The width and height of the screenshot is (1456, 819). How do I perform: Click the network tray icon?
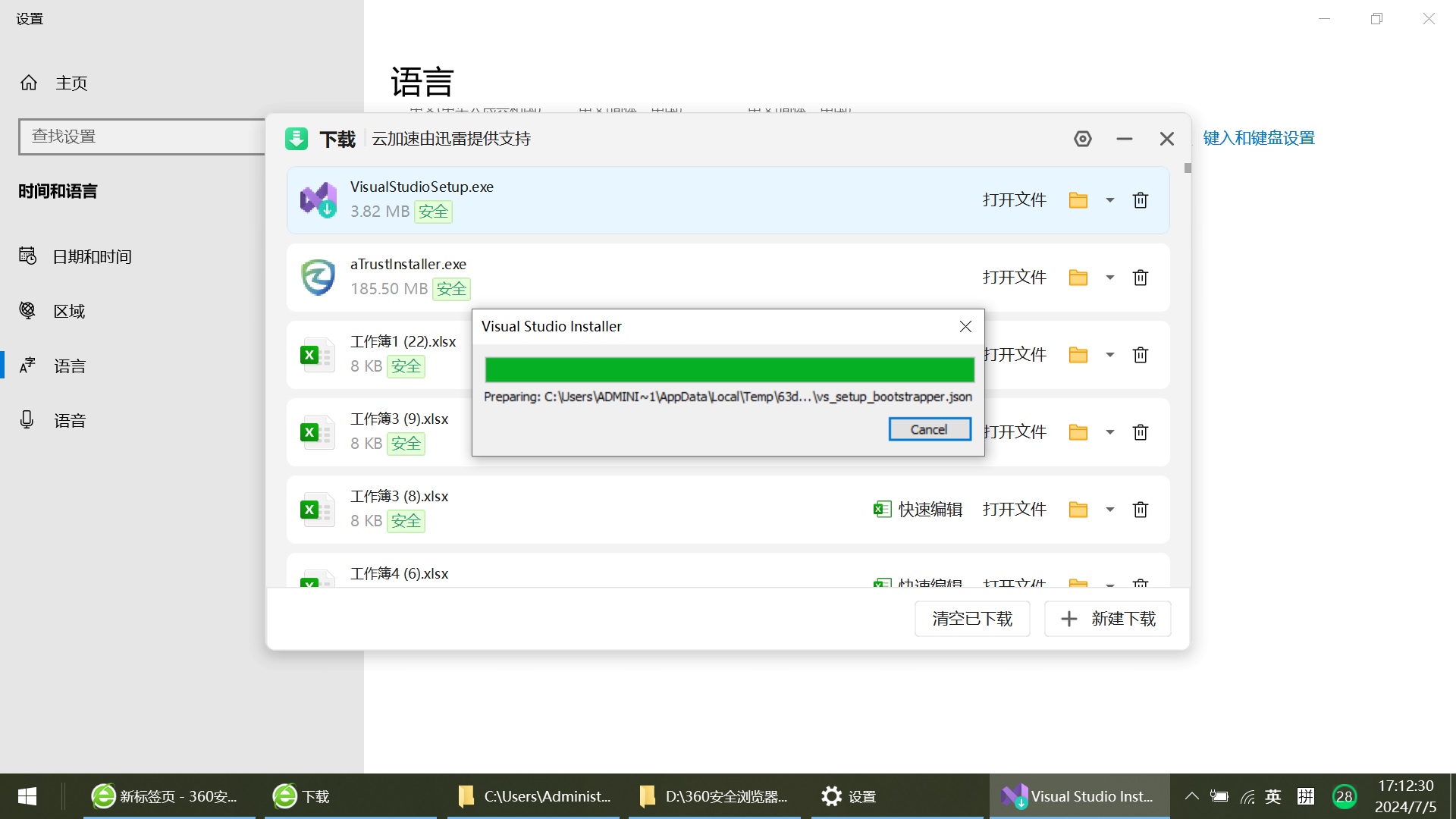(x=1247, y=796)
